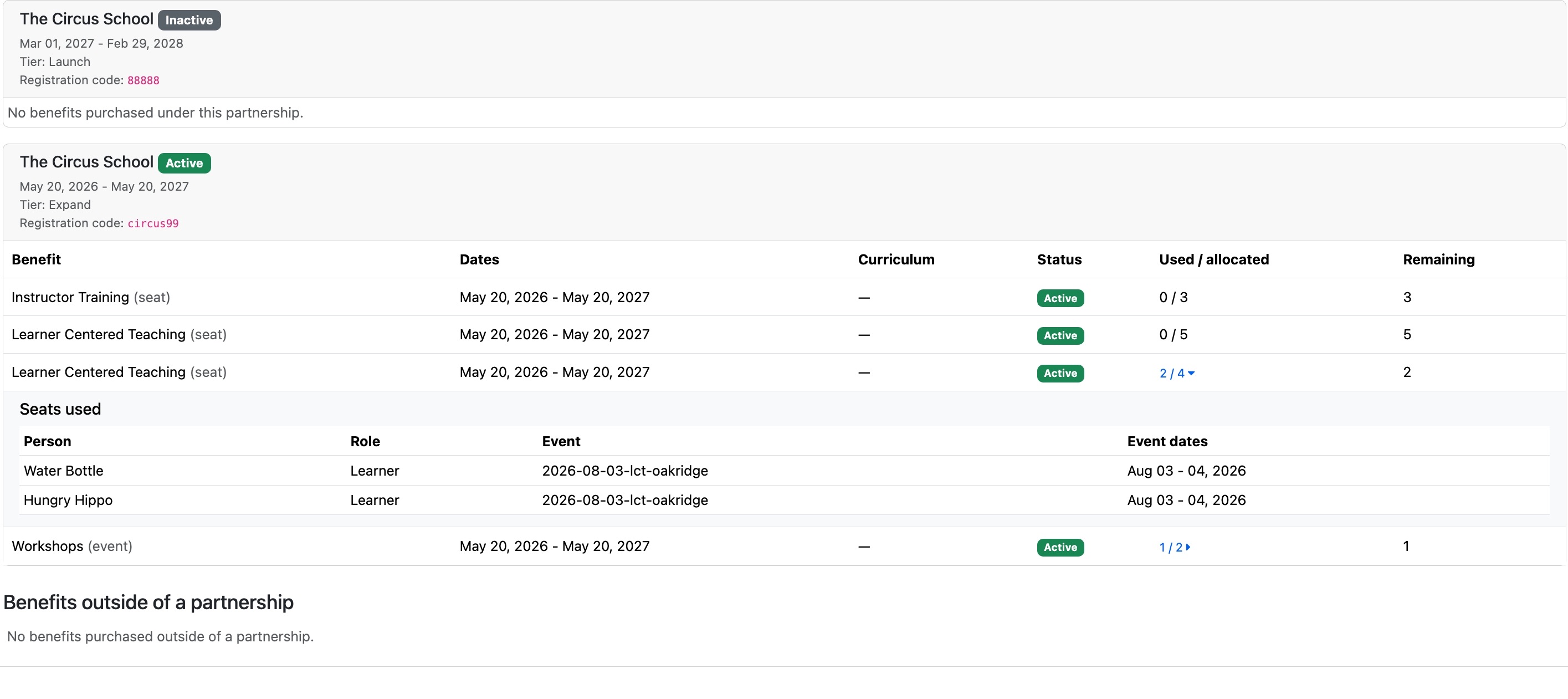The height and width of the screenshot is (699, 1568).
Task: Expand the 1 / 2 Workshops usage details
Action: [x=1174, y=547]
